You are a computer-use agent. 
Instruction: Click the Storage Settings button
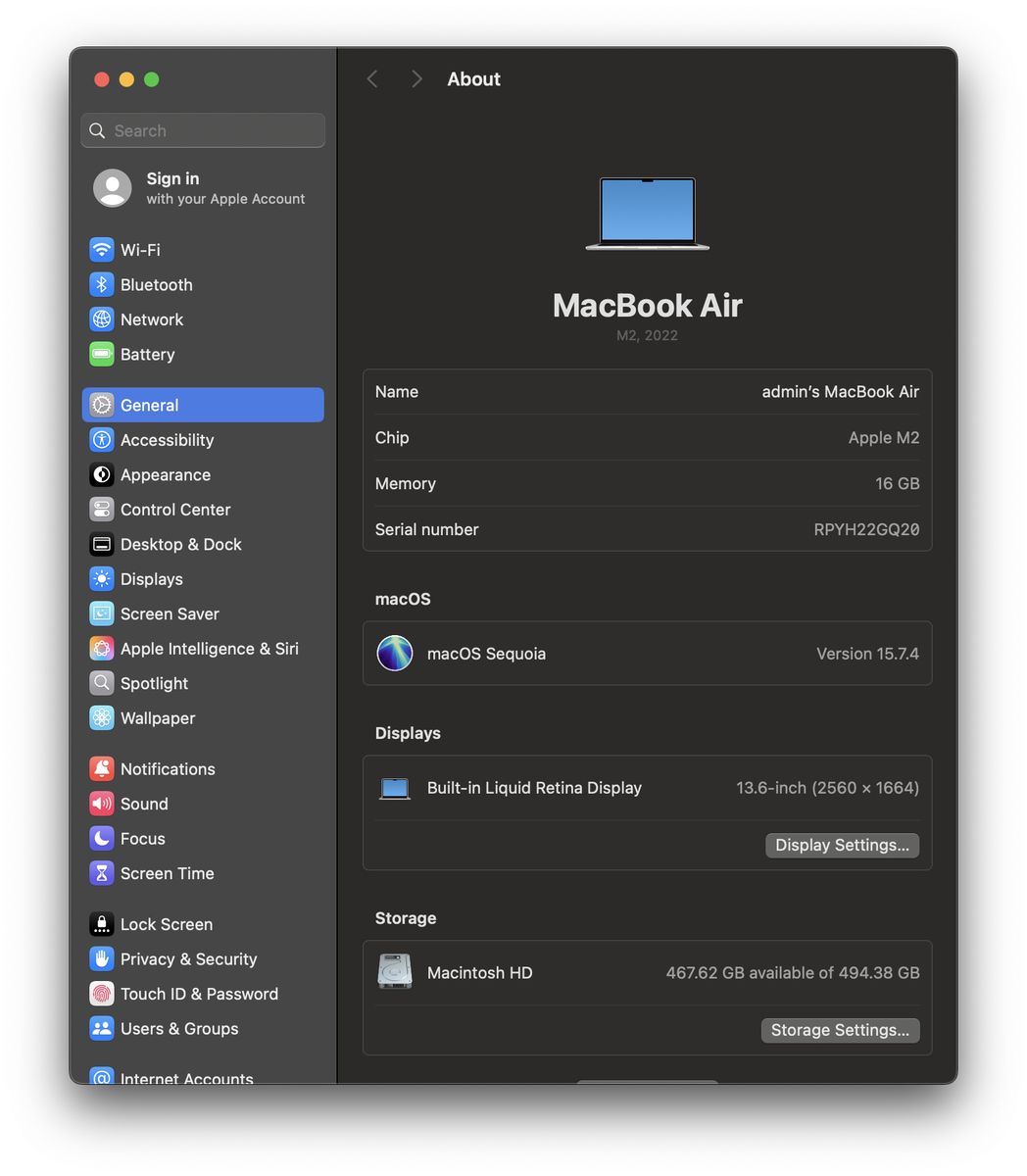[840, 1030]
